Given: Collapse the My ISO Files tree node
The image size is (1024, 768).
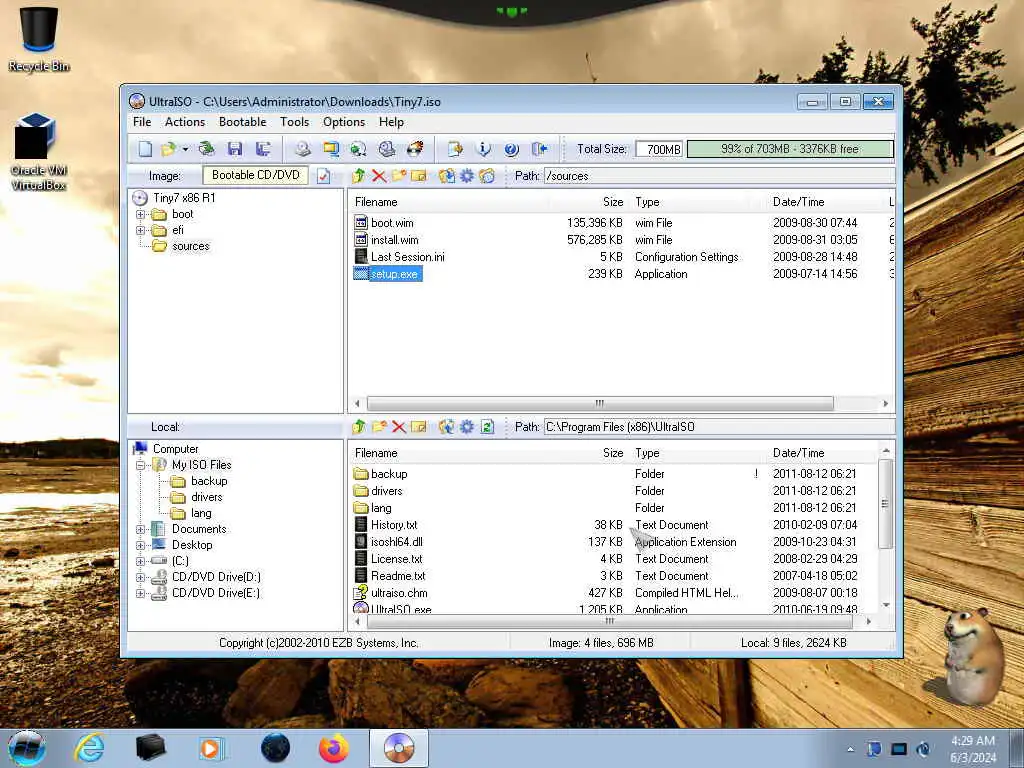Looking at the screenshot, I should coord(140,465).
